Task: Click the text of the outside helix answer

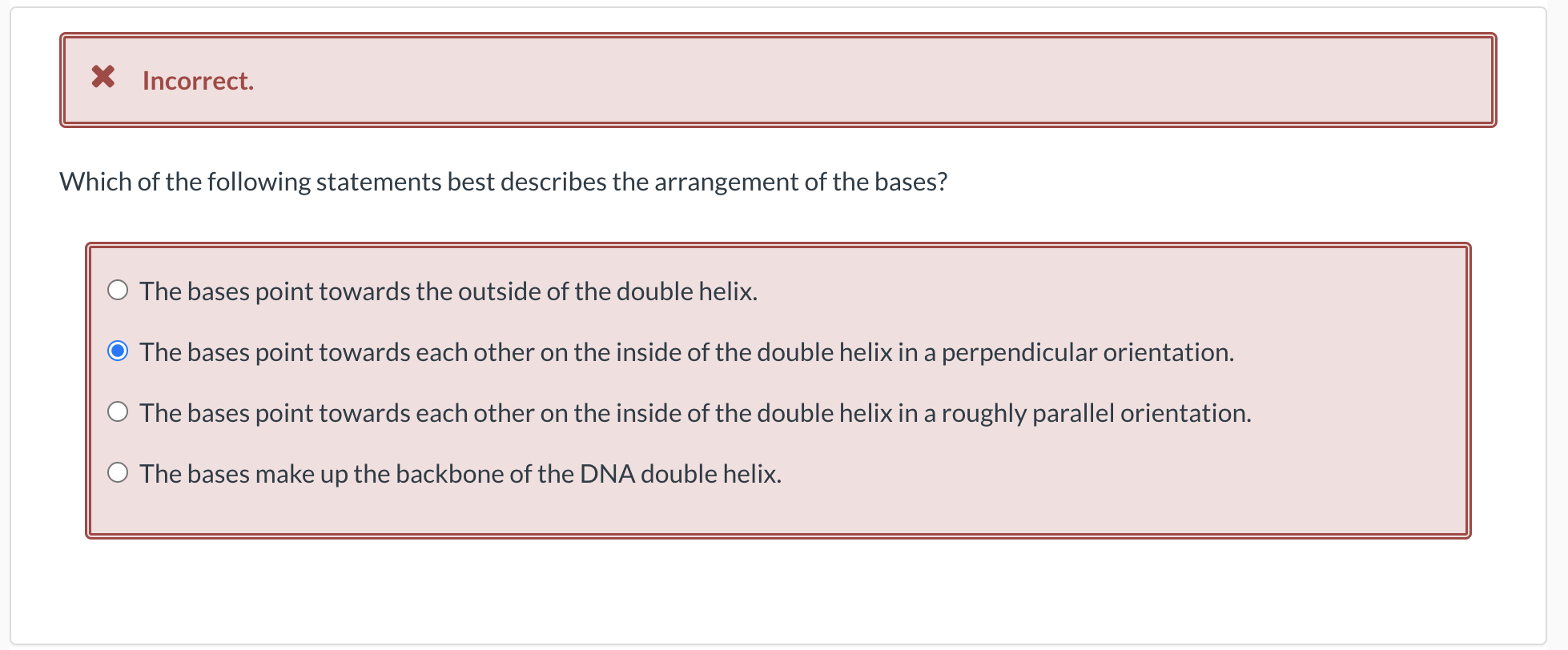Action: pos(448,291)
